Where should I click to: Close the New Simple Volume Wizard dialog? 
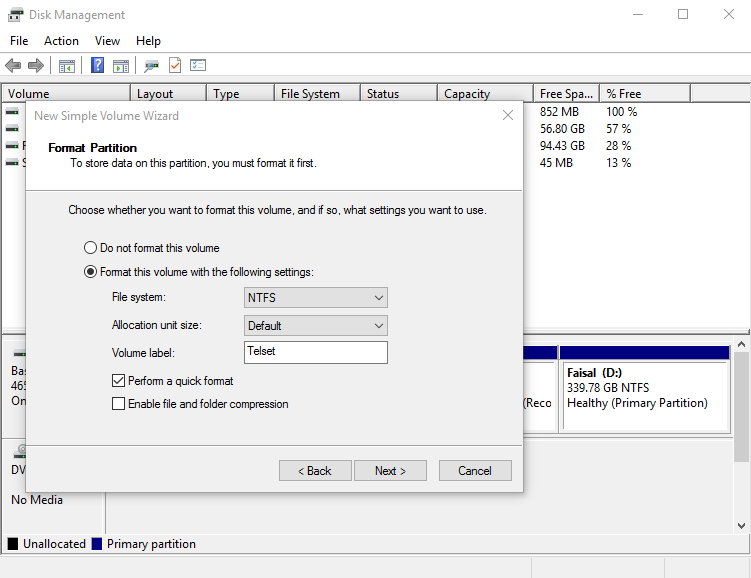[508, 116]
